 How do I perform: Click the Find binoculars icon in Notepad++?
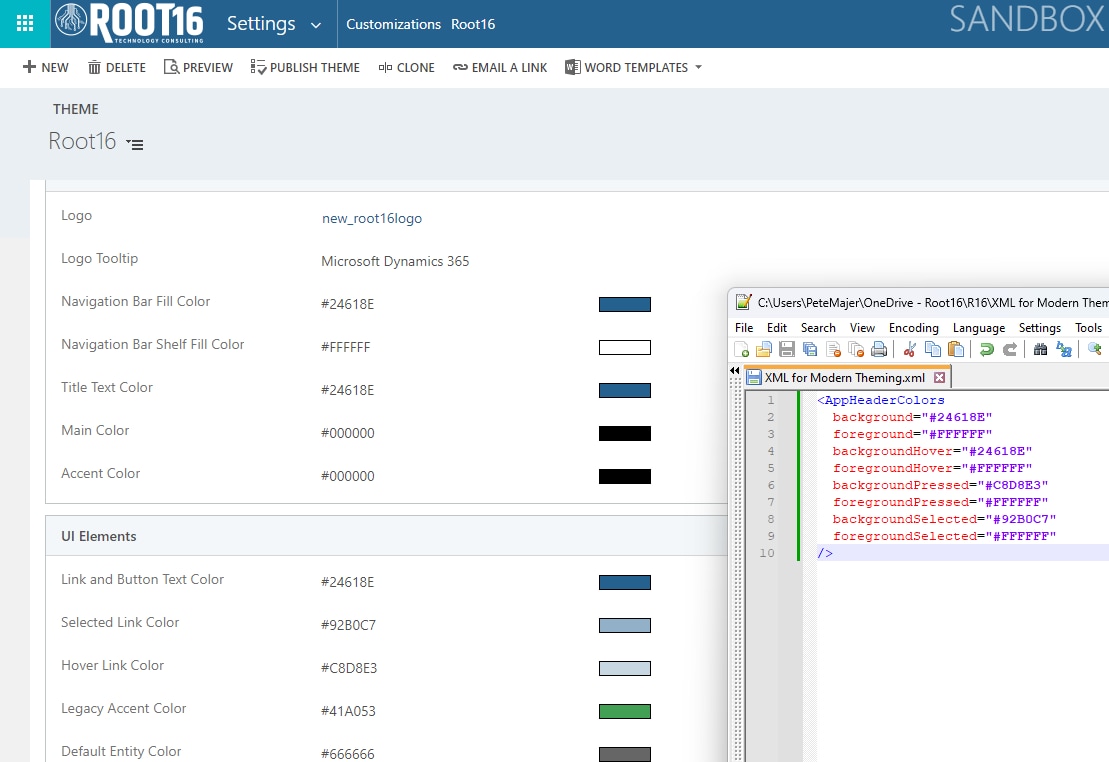pos(1040,349)
